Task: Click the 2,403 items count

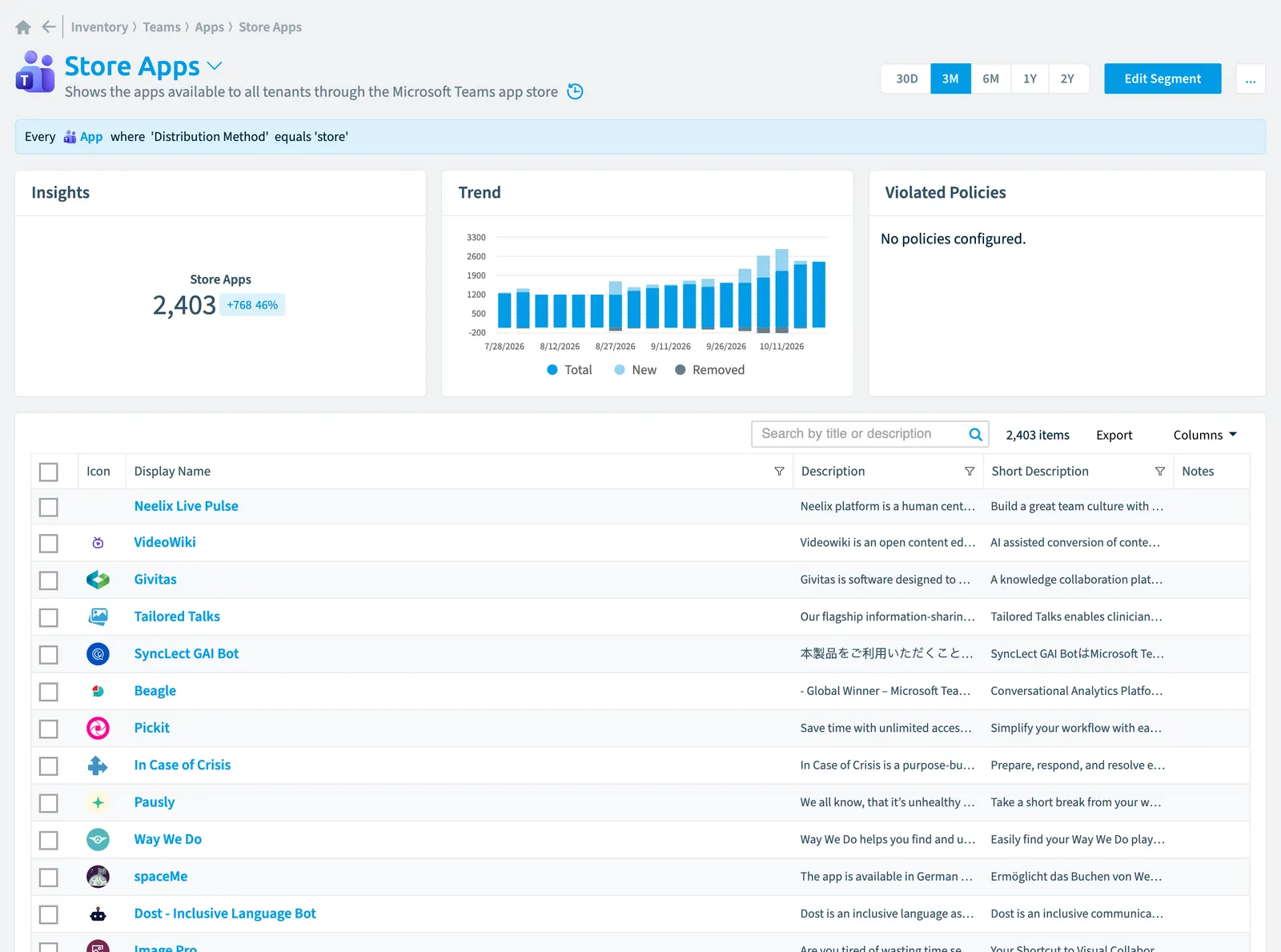Action: tap(1038, 435)
